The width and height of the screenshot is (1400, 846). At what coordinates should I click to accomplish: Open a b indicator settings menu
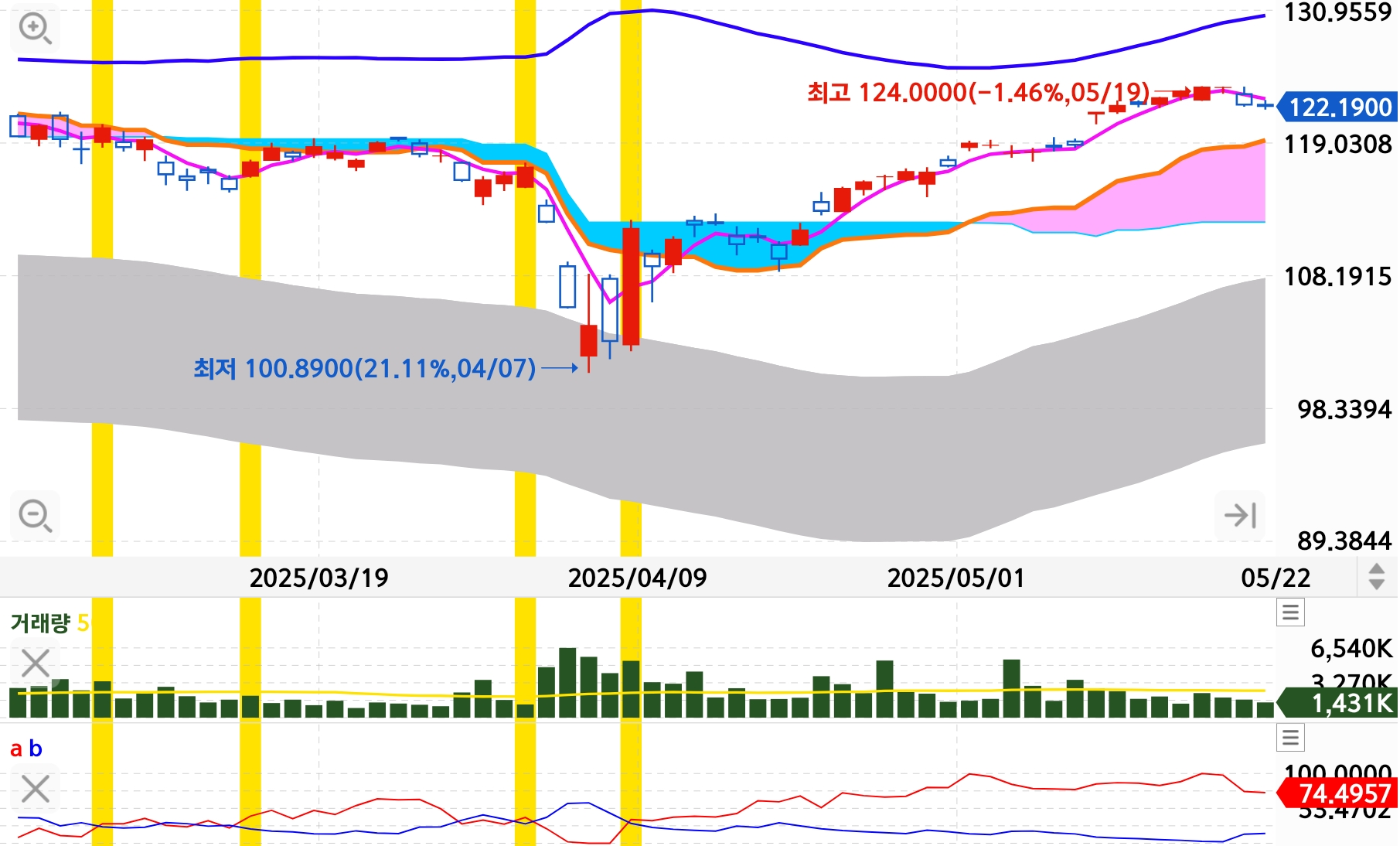tap(1290, 737)
